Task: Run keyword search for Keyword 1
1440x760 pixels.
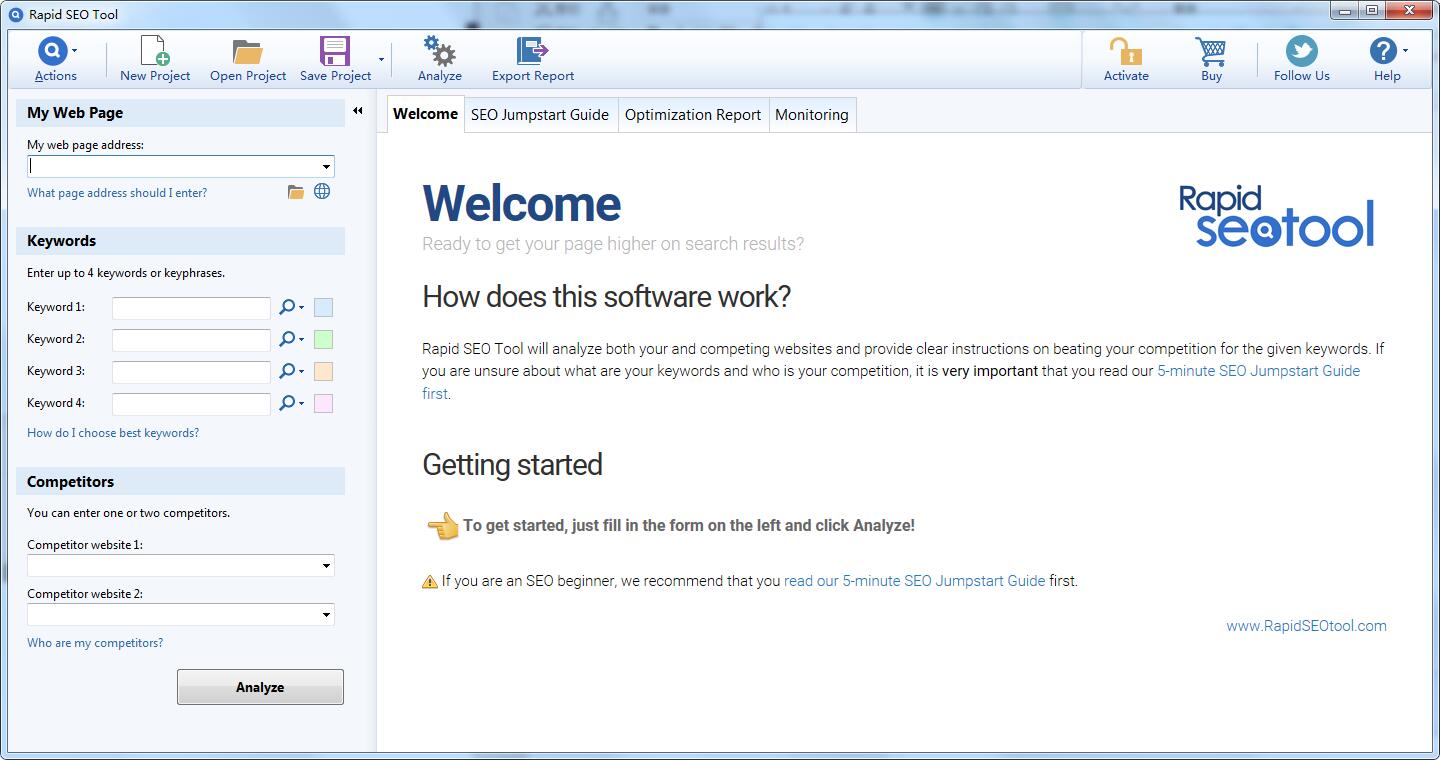Action: coord(286,307)
